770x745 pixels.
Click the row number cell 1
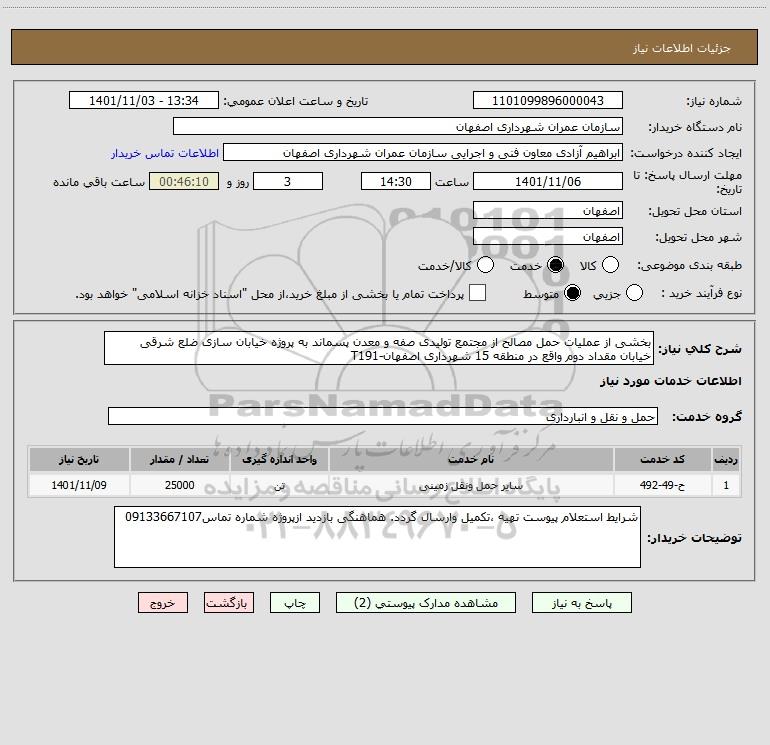pos(726,485)
